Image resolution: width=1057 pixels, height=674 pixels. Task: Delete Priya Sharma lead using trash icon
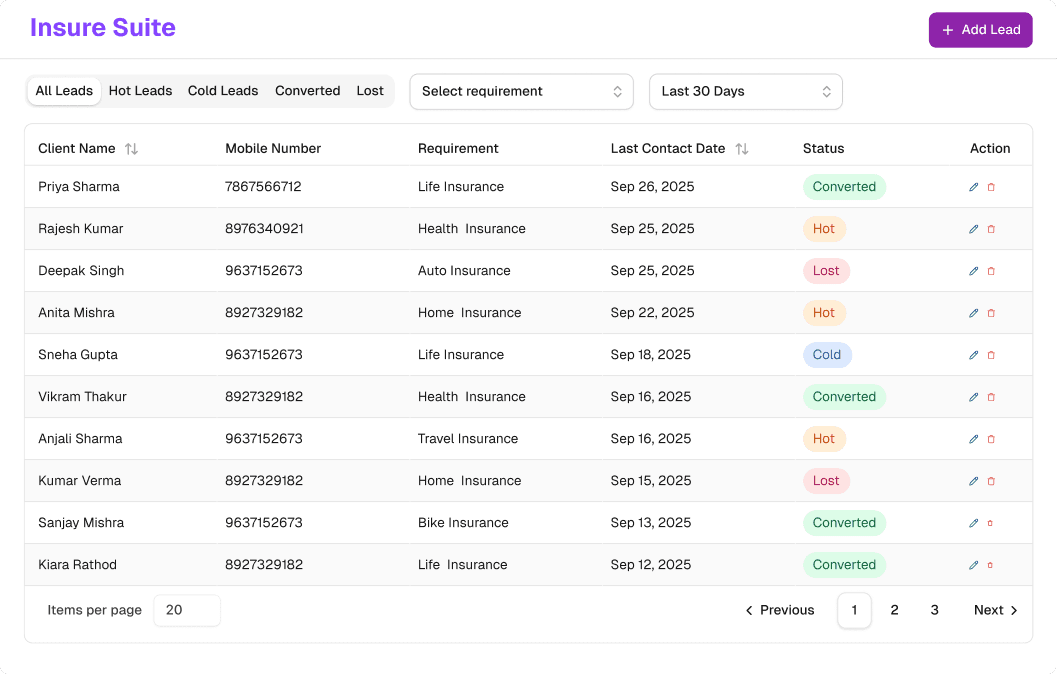pyautogui.click(x=991, y=187)
